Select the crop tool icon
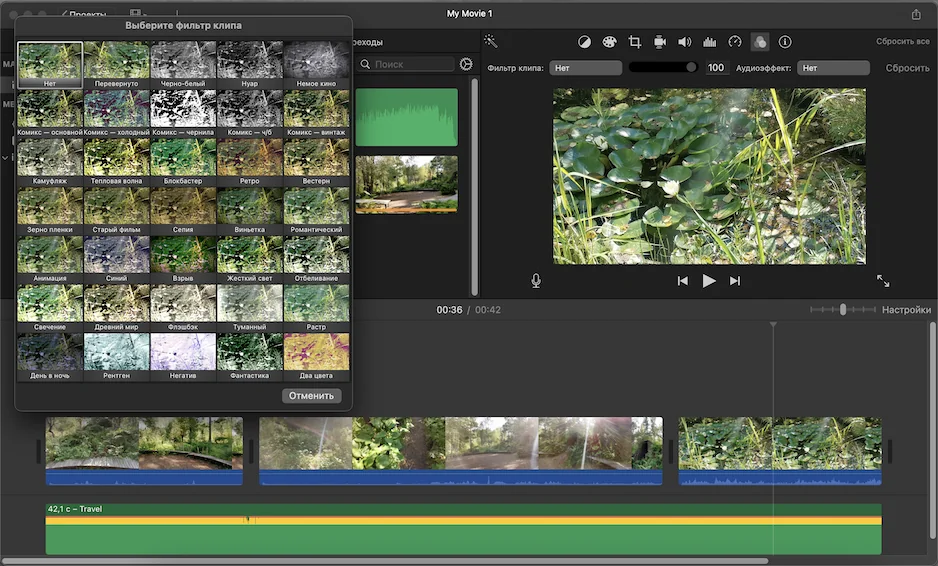 click(635, 42)
